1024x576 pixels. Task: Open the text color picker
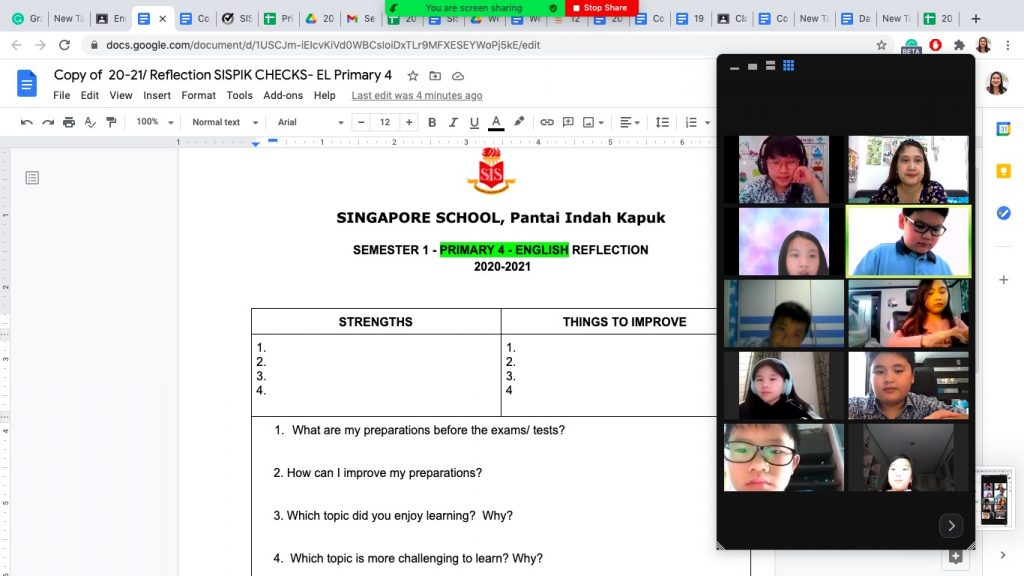[x=496, y=122]
